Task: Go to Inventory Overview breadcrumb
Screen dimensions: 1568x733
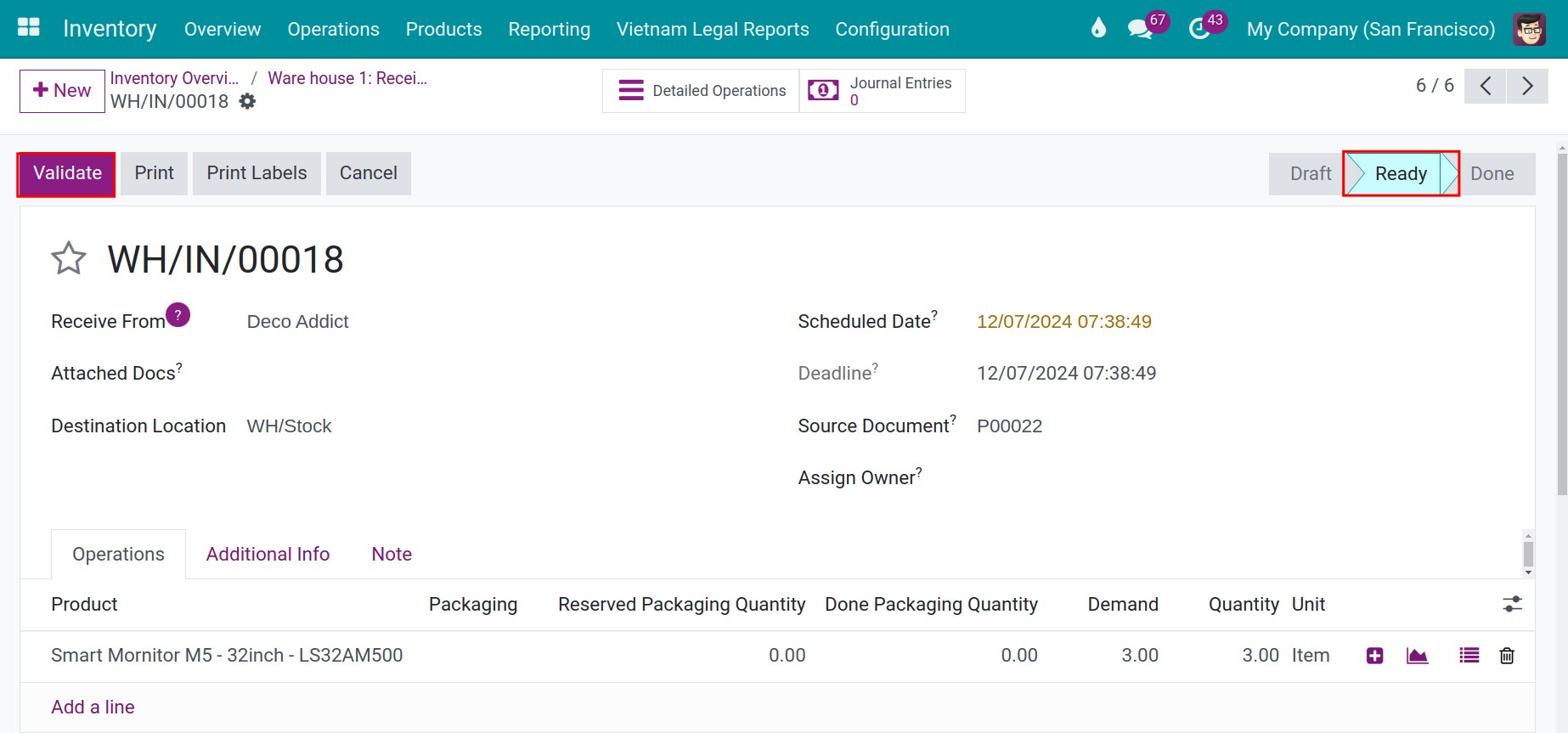Action: coord(174,78)
